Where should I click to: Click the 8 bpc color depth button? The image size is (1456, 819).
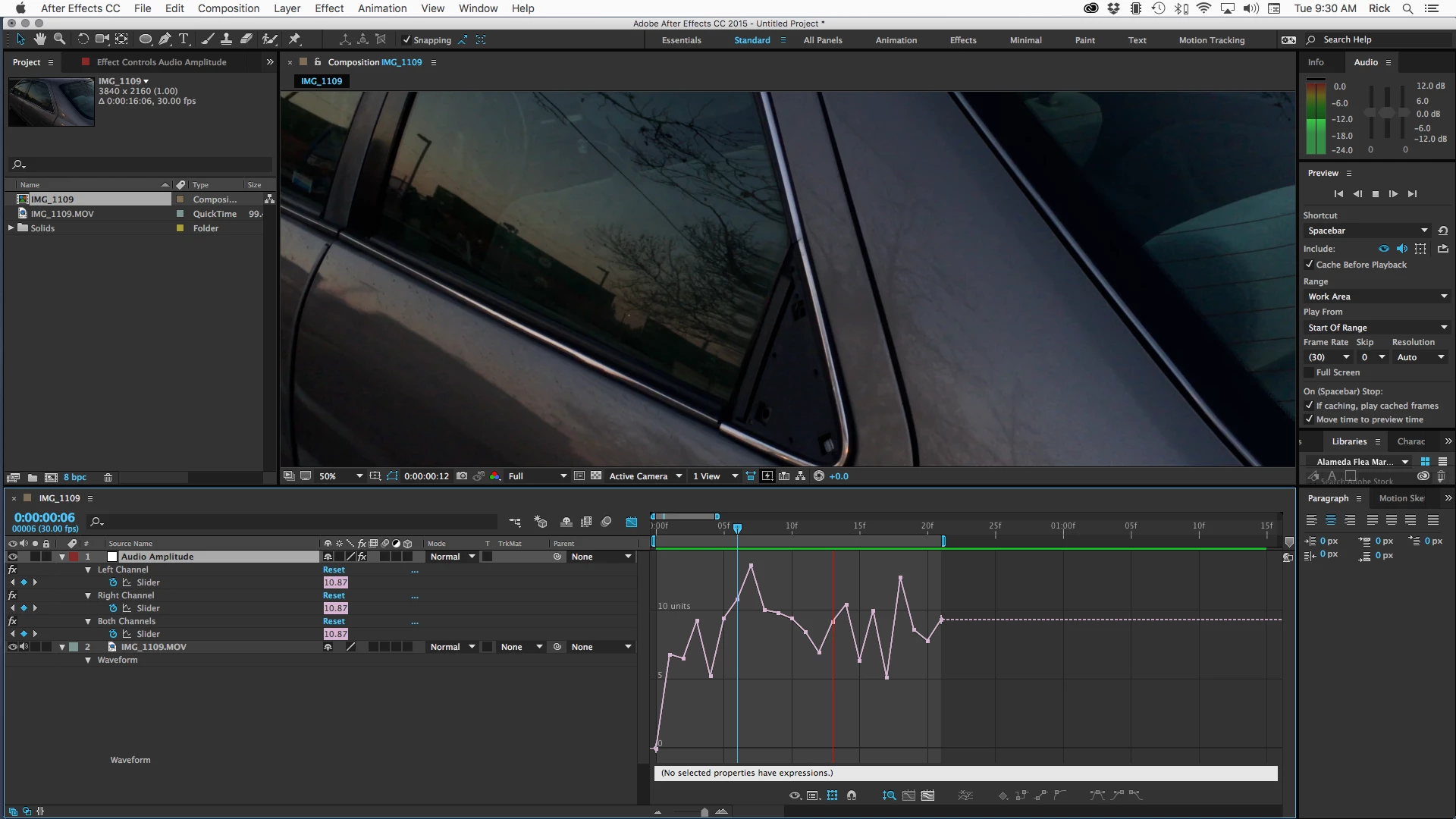click(74, 478)
